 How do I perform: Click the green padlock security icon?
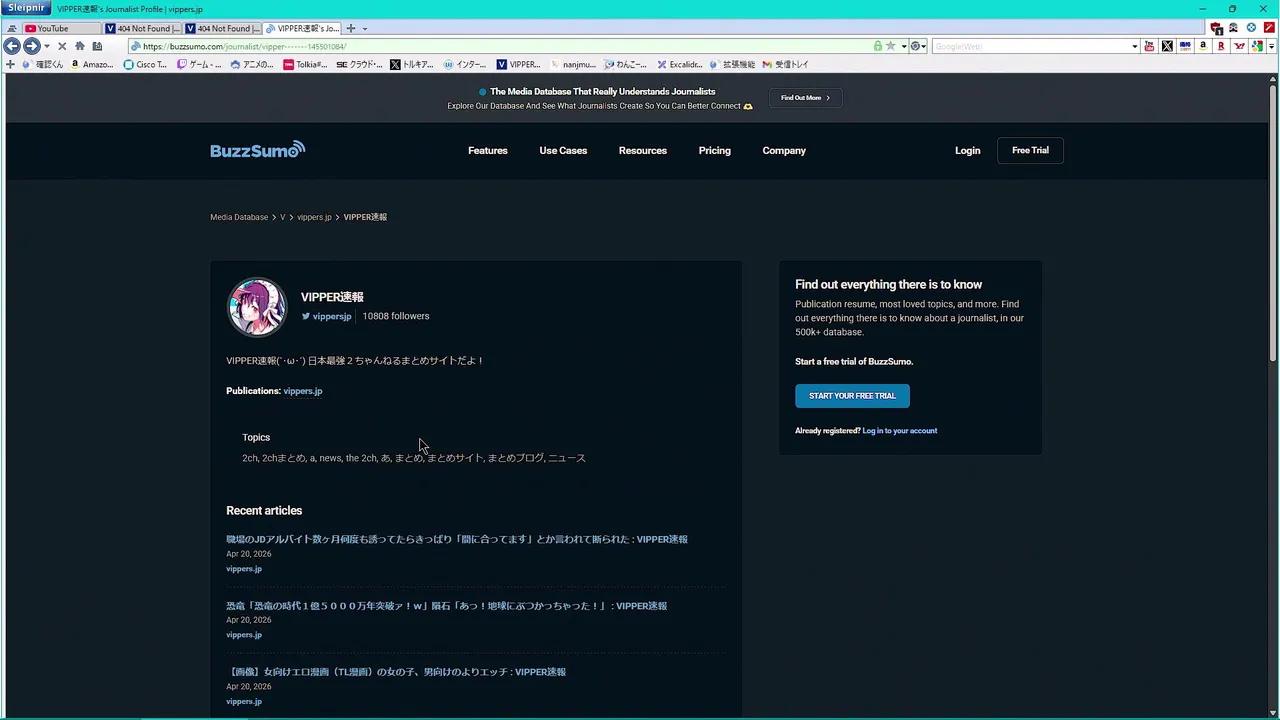[x=878, y=46]
